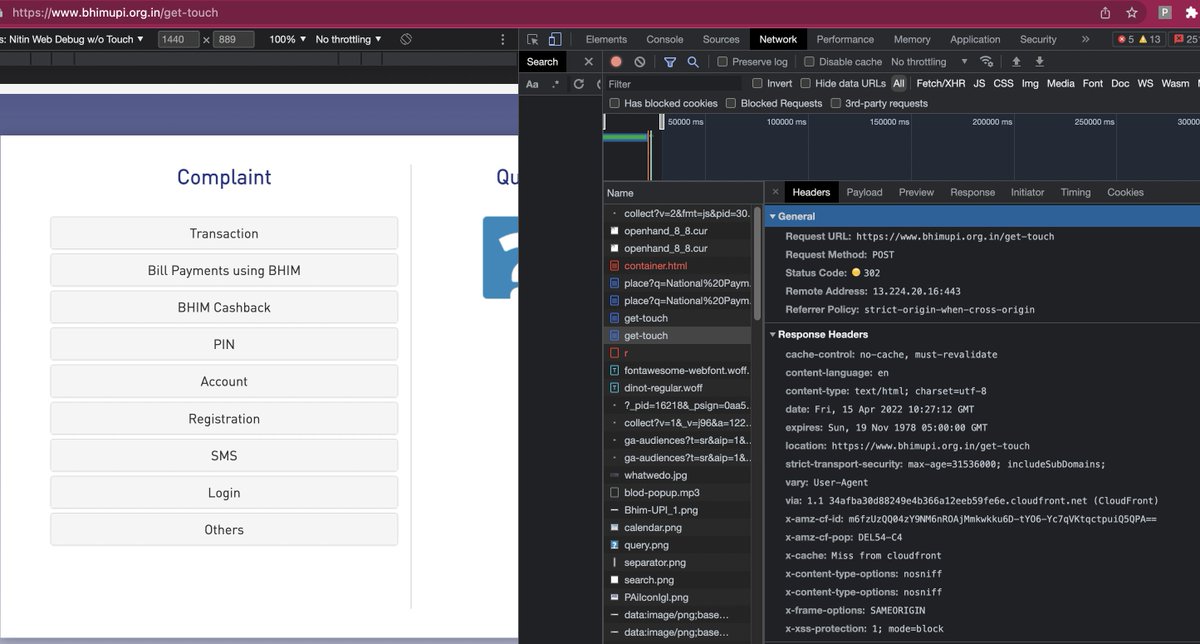Show the error count badge

tap(1126, 39)
